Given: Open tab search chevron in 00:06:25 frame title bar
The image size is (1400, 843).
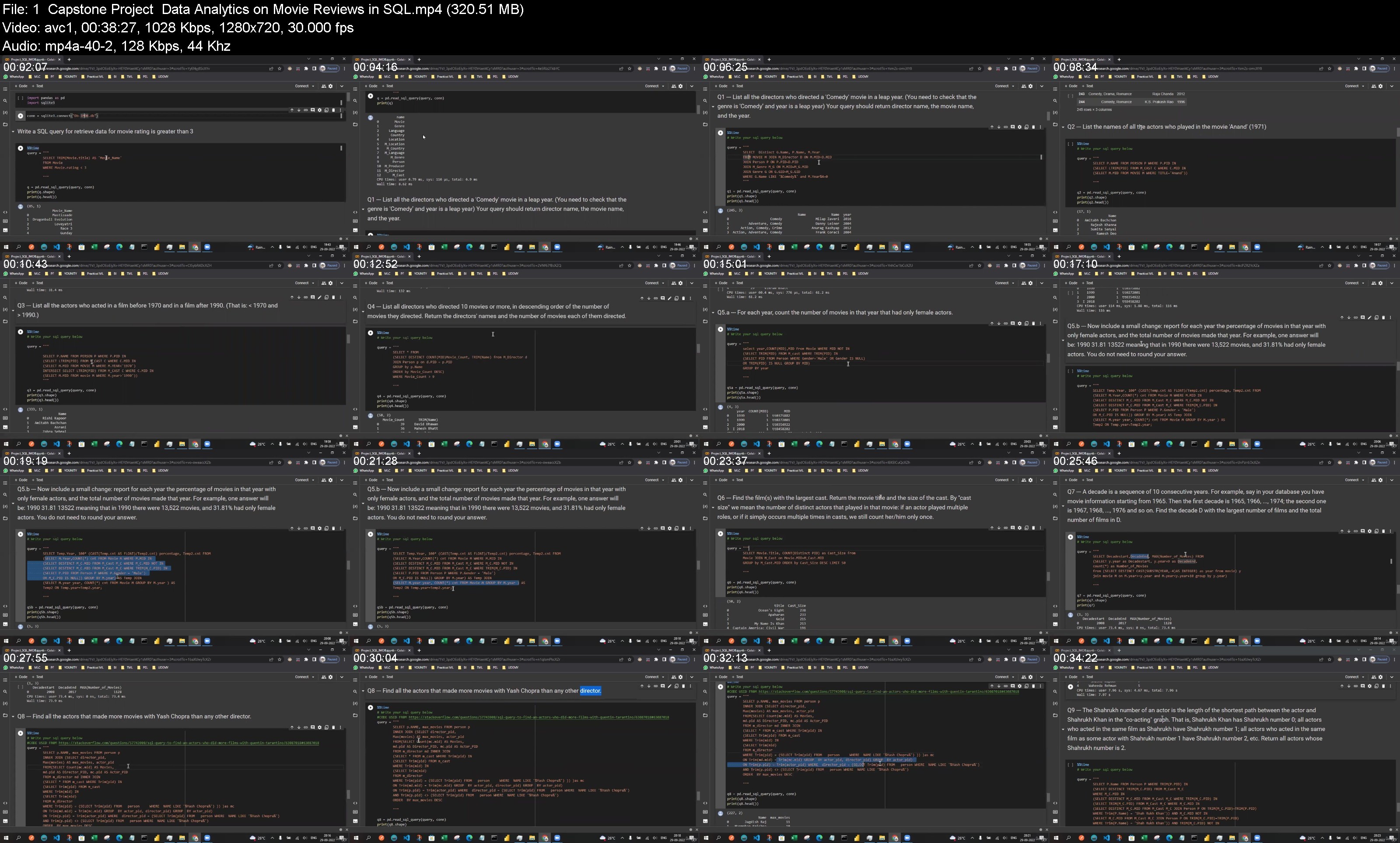Looking at the screenshot, I should pyautogui.click(x=1009, y=59).
